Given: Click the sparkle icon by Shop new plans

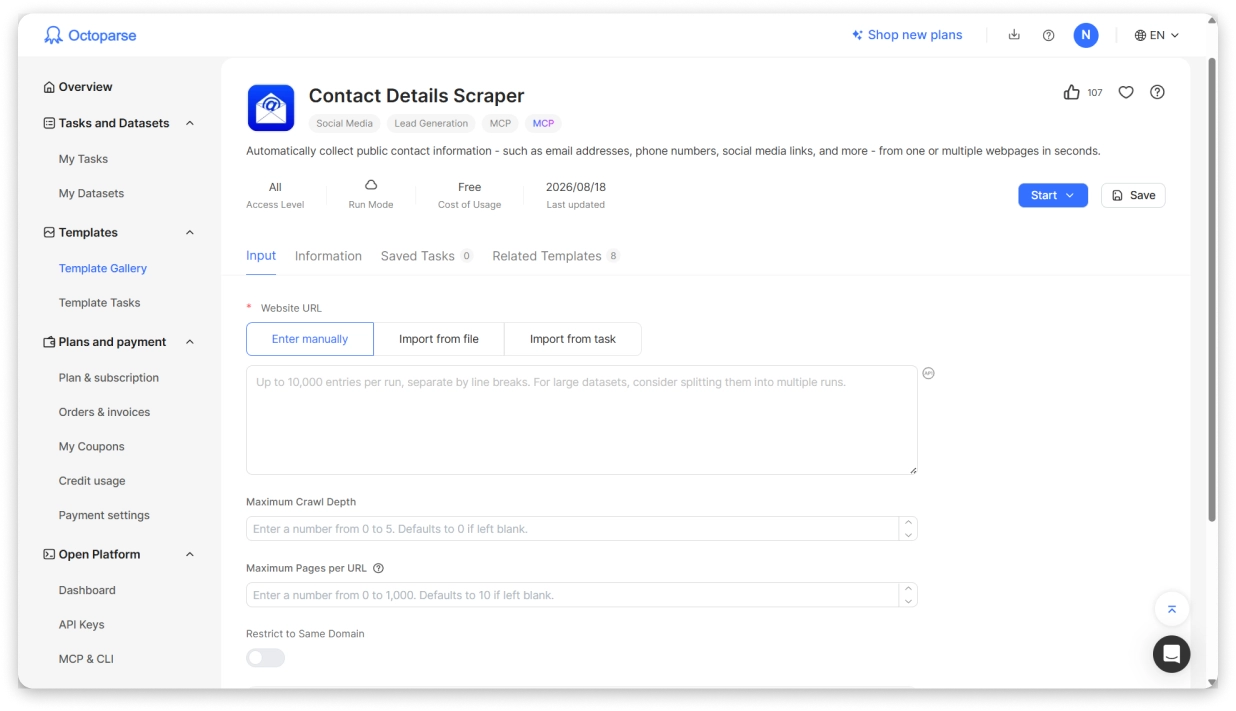Looking at the screenshot, I should pyautogui.click(x=857, y=35).
